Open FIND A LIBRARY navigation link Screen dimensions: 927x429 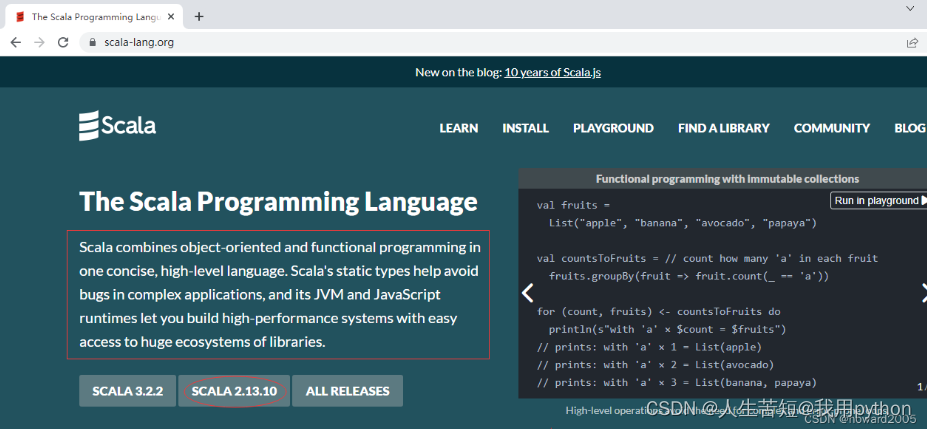723,128
